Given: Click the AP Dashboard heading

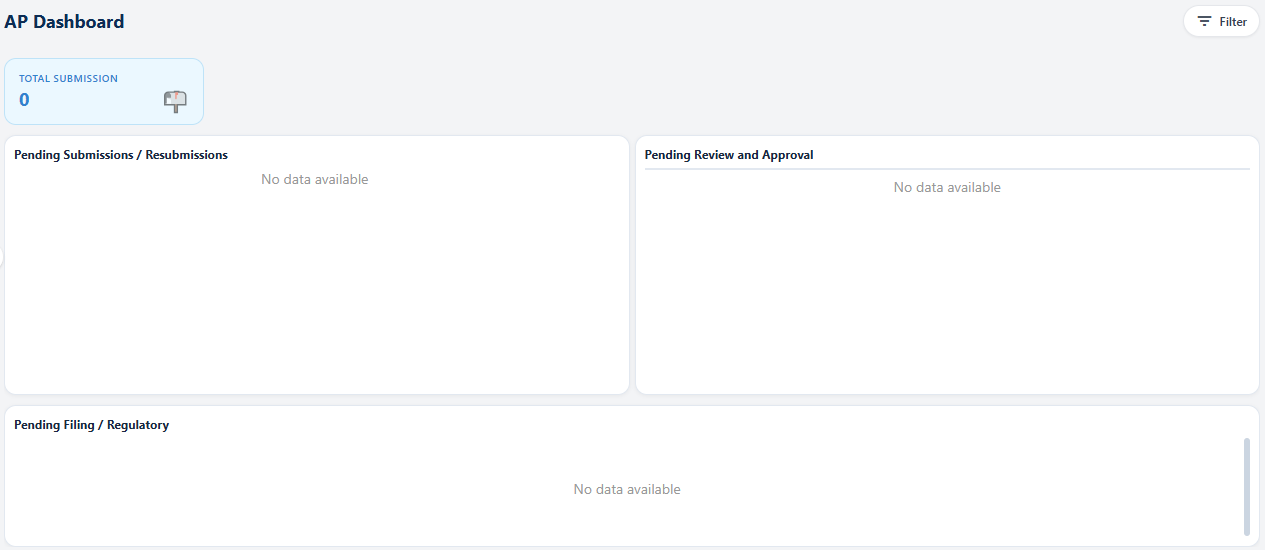Looking at the screenshot, I should 65,21.
